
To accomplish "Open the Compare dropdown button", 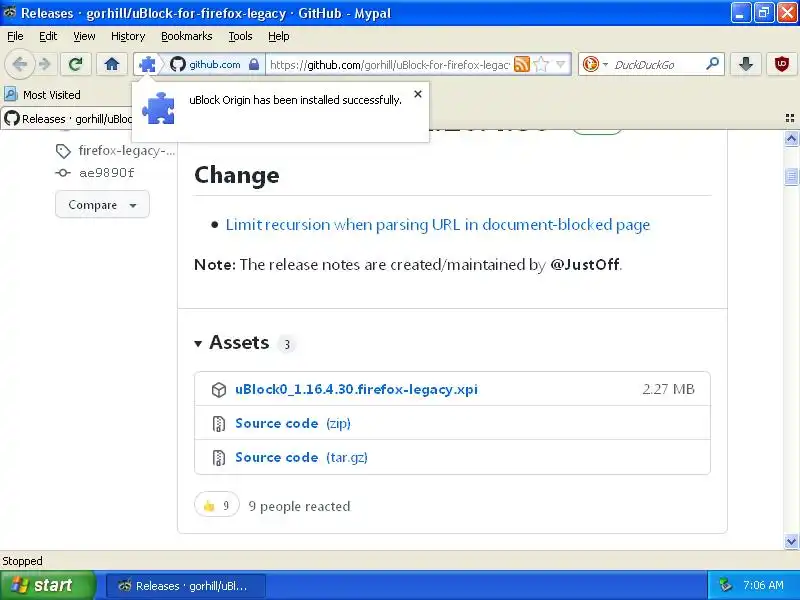I will [102, 205].
